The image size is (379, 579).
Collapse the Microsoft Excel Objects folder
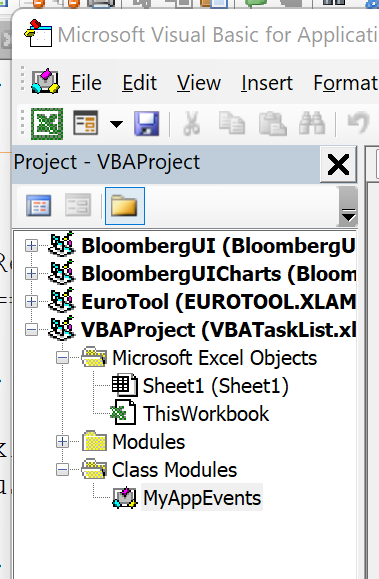pos(62,358)
